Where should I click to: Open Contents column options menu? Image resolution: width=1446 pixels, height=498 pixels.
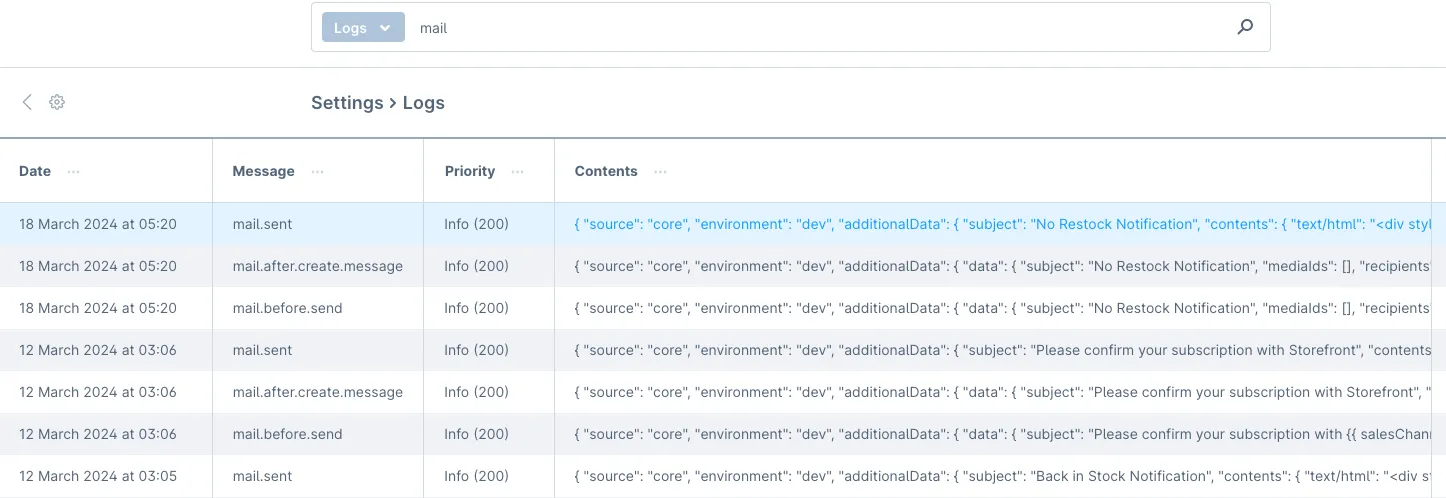point(660,172)
